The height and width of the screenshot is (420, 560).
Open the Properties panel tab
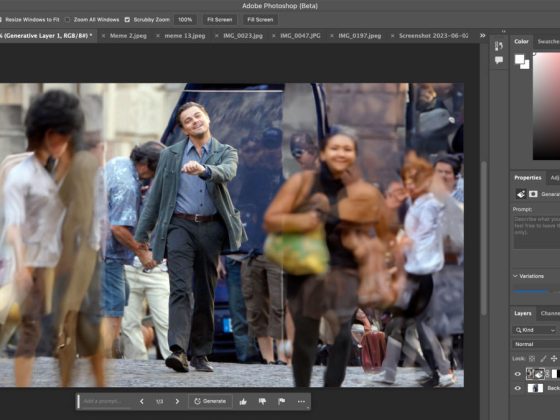[x=528, y=178]
